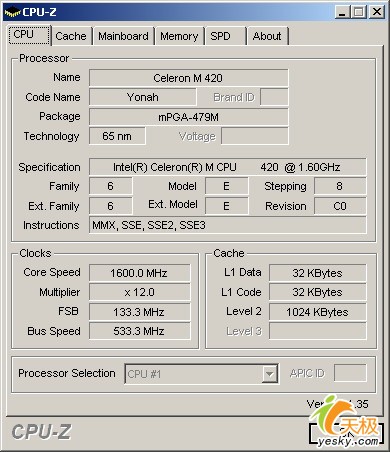The image size is (390, 452).
Task: Click the Instructions field MMX, SSE, SSE2, SSE3
Action: 228,225
